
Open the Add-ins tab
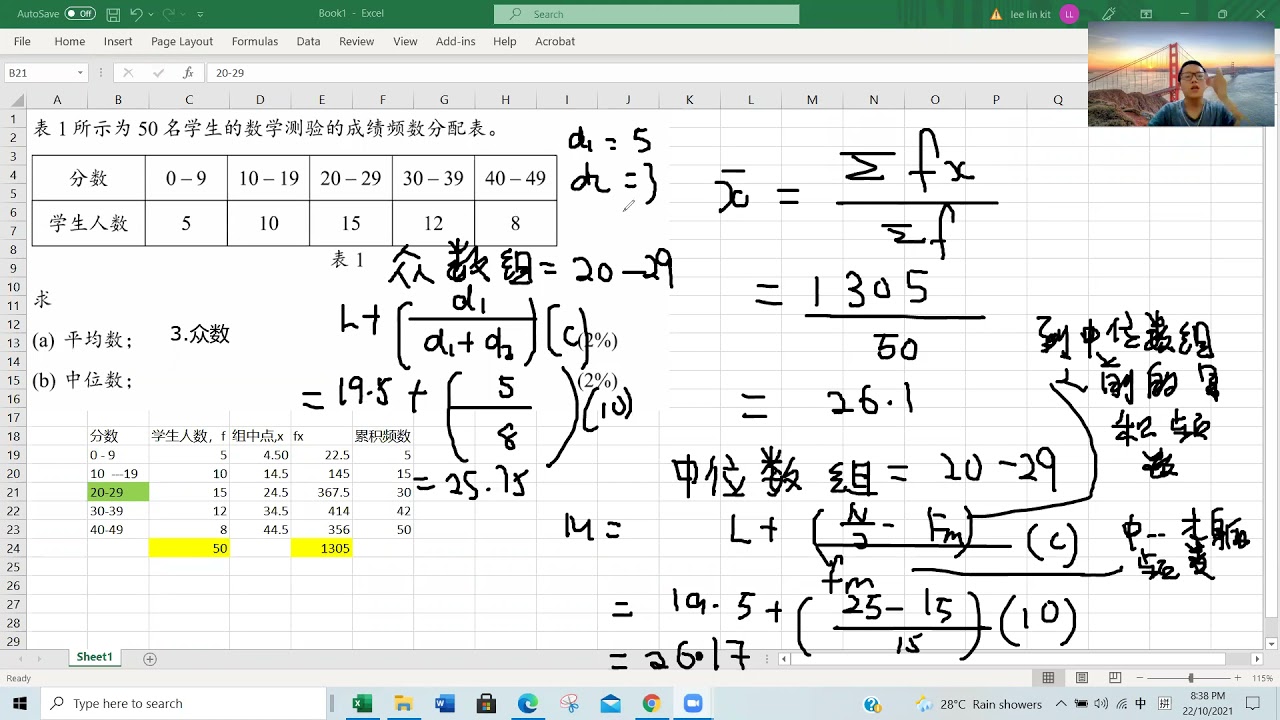[456, 41]
